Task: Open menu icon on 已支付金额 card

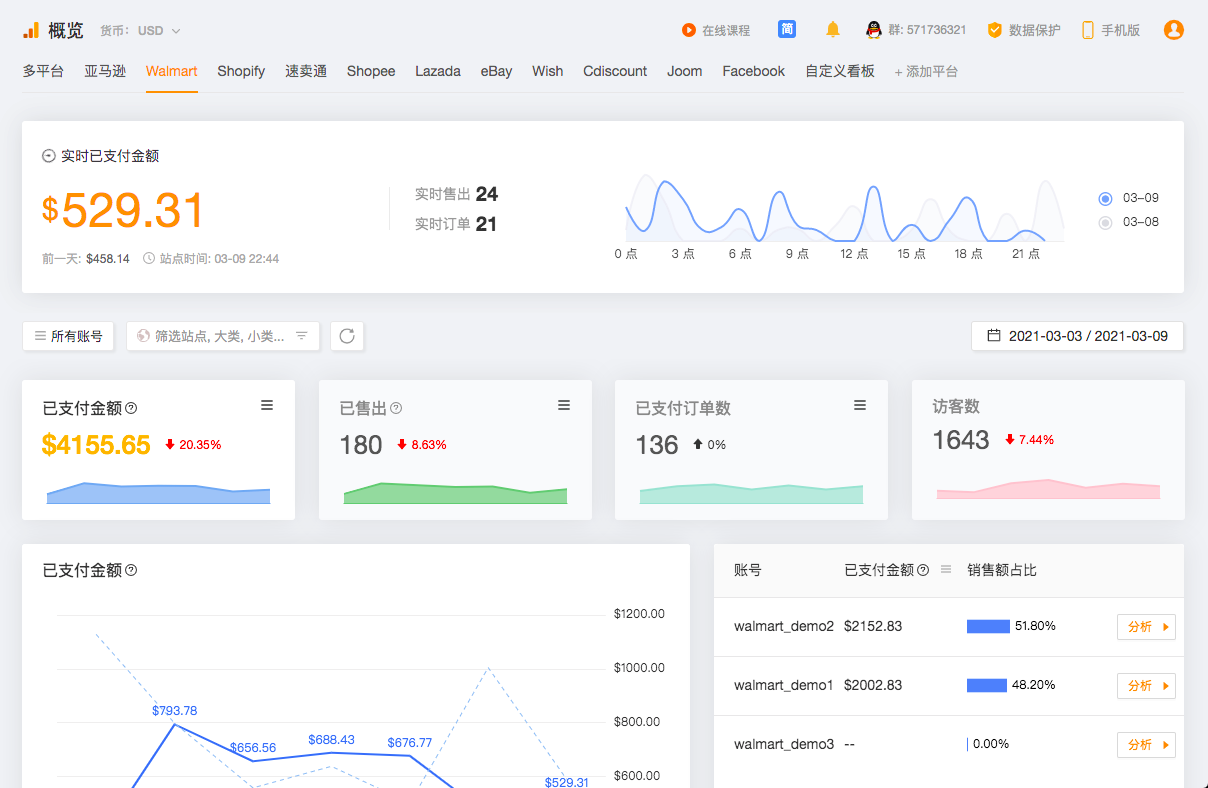Action: click(x=267, y=405)
